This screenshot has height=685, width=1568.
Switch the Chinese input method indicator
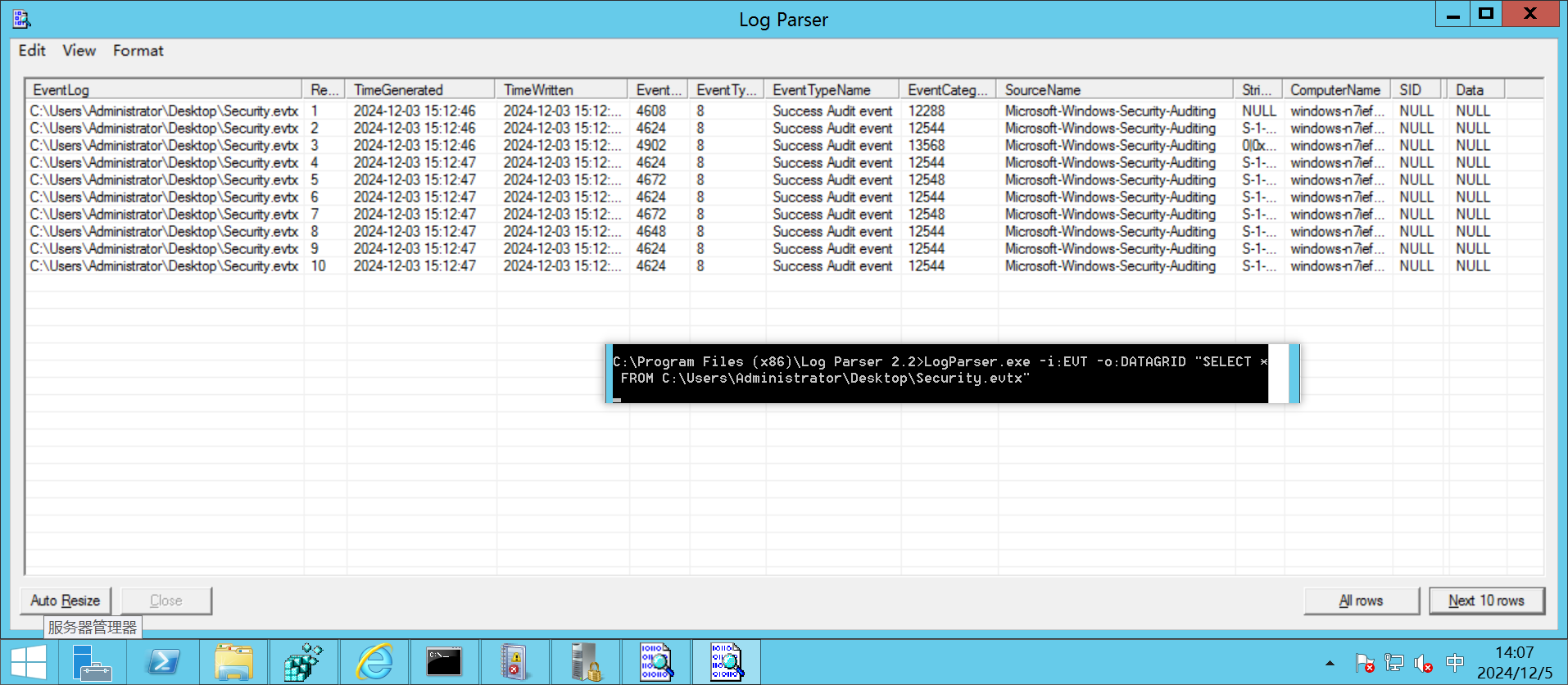pyautogui.click(x=1455, y=662)
